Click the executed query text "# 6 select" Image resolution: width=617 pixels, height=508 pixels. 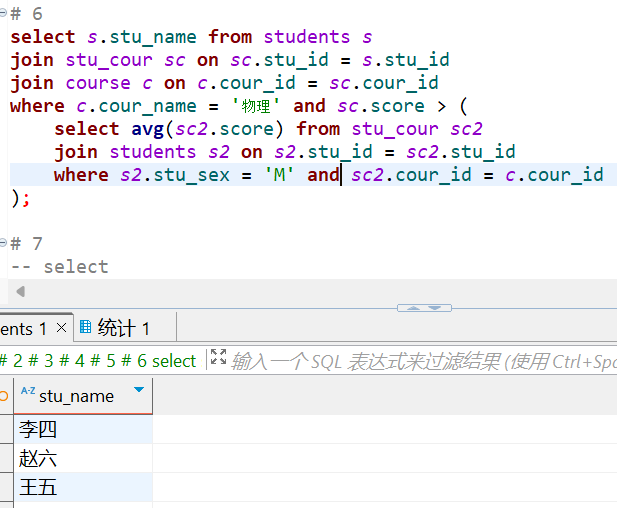160,361
